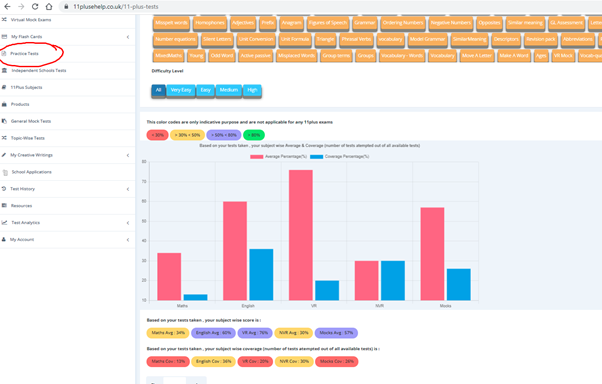Viewport: 602px width, 384px height.
Task: Go to browser home icon
Action: coord(49,7)
